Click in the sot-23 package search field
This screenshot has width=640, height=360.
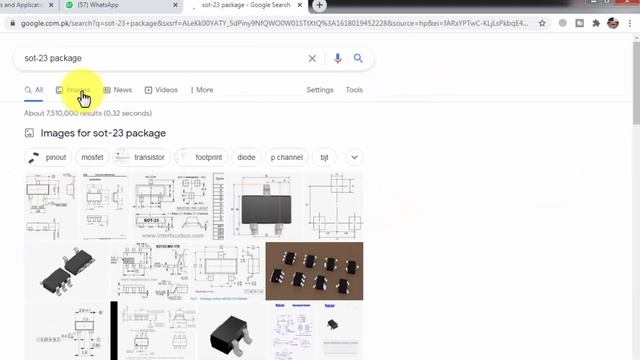tap(163, 58)
